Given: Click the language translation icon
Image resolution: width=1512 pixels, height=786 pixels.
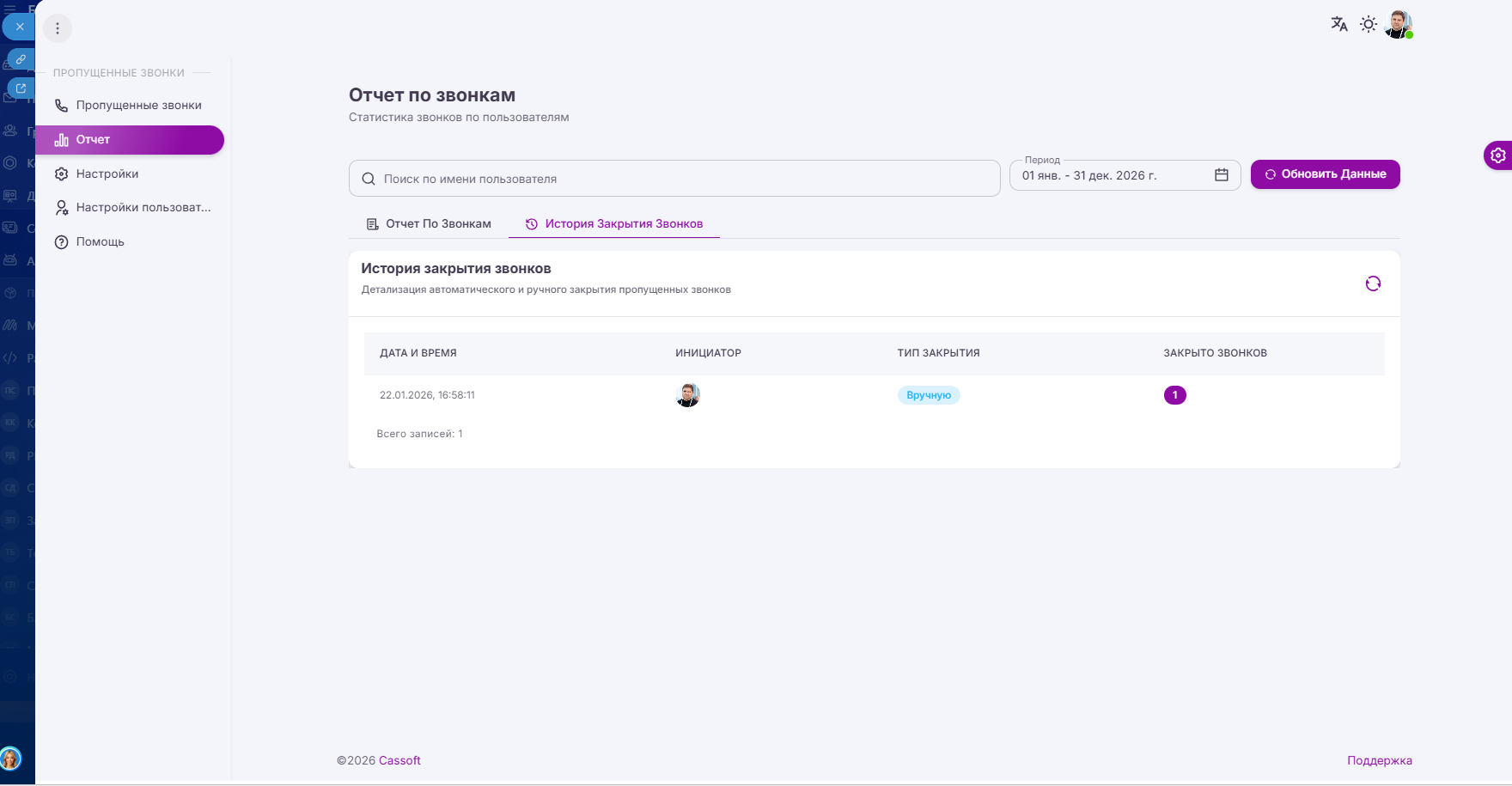Looking at the screenshot, I should pyautogui.click(x=1338, y=24).
